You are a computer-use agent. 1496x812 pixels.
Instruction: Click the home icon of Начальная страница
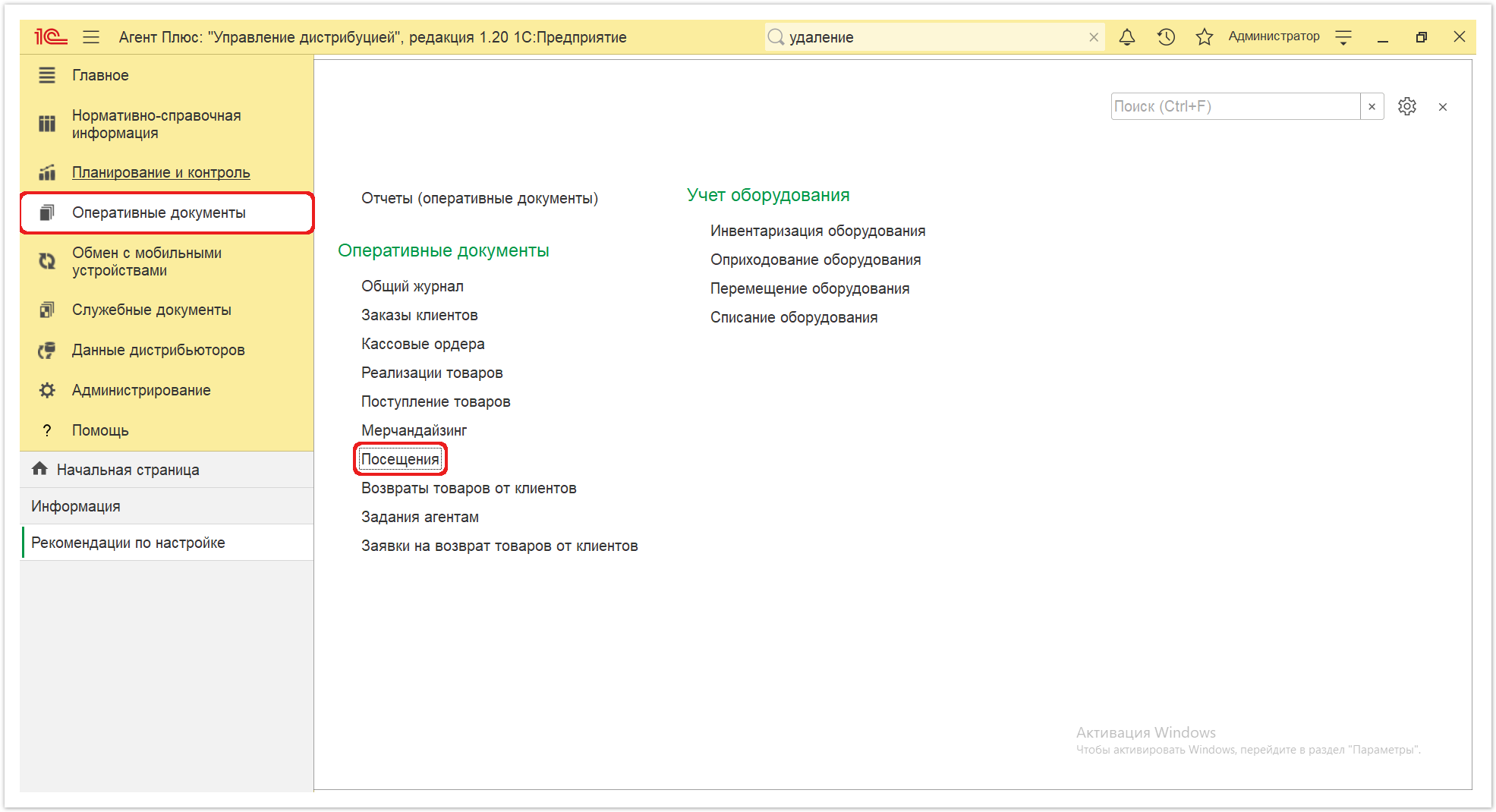[39, 469]
